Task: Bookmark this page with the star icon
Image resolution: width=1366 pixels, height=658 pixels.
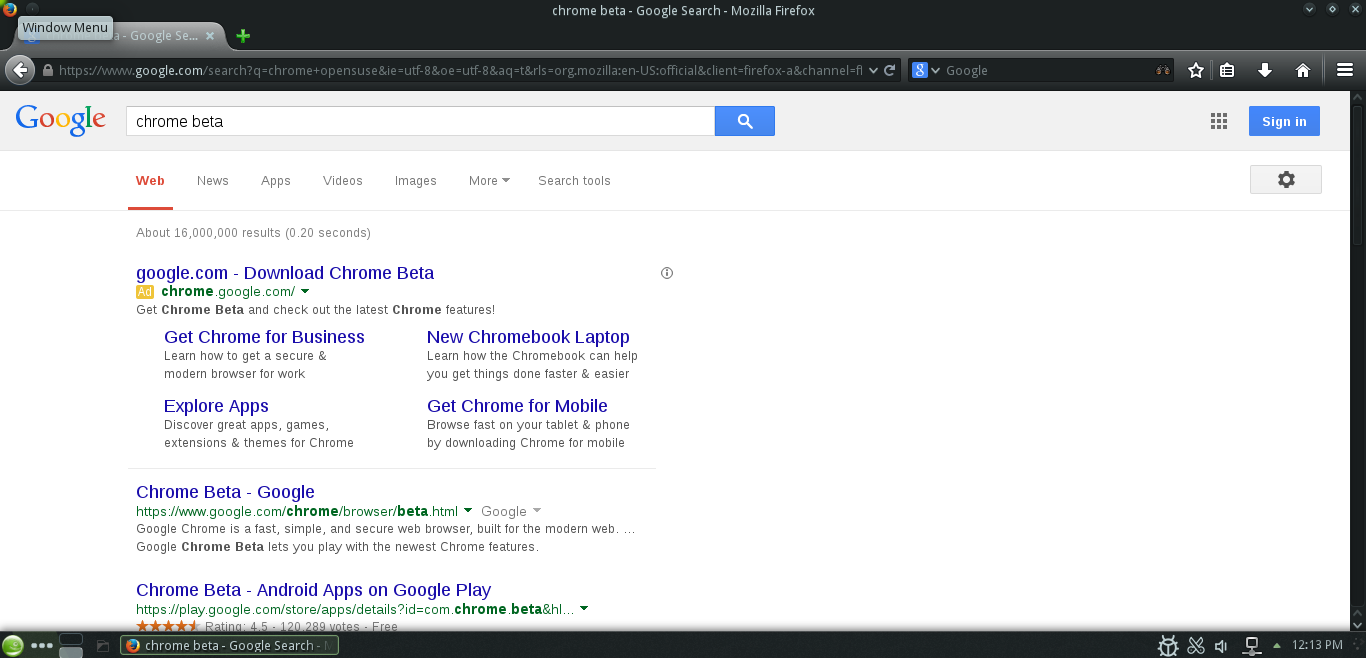Action: (1196, 70)
